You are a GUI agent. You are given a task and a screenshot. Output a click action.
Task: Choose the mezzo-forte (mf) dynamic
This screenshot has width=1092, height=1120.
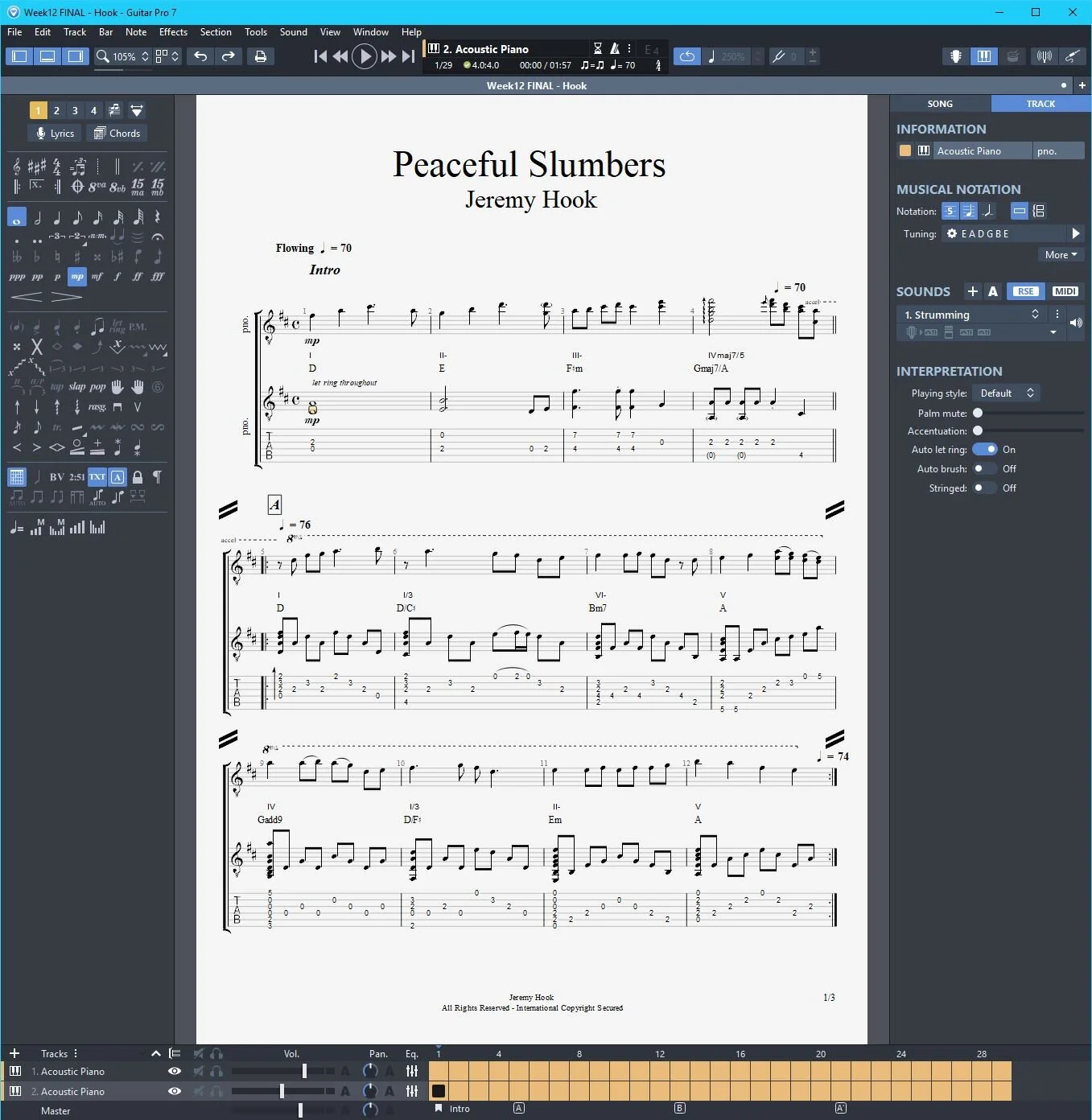[97, 277]
